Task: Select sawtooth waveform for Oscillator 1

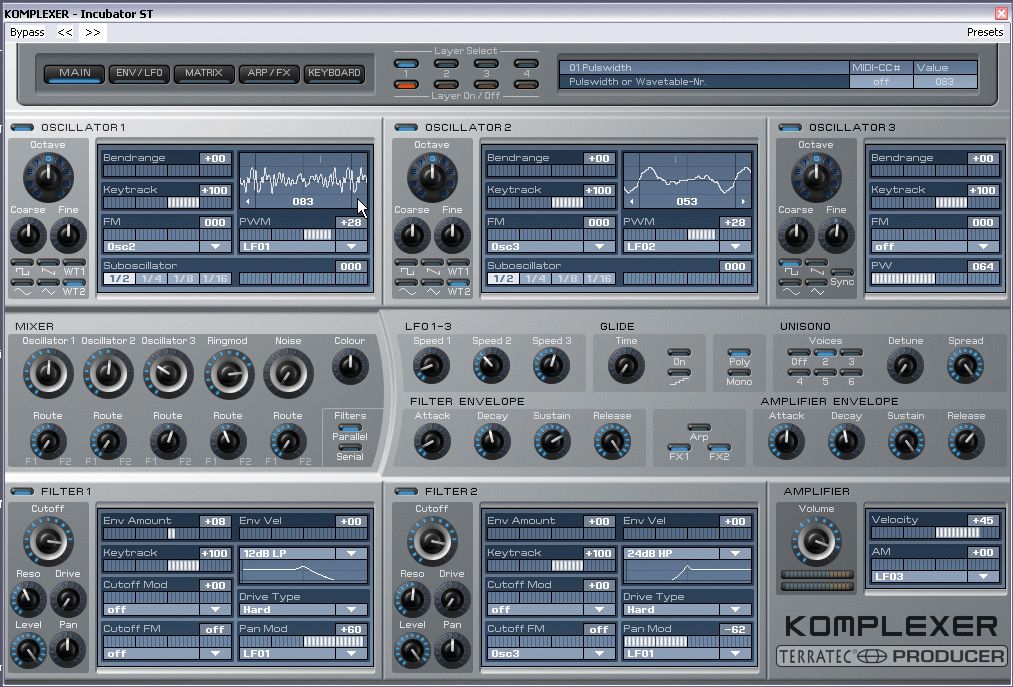Action: tap(48, 263)
